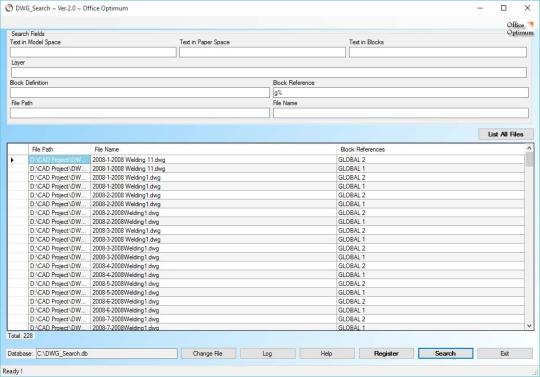Click the Total: 228 count label
Viewport: 540px width, 377px height.
point(20,335)
